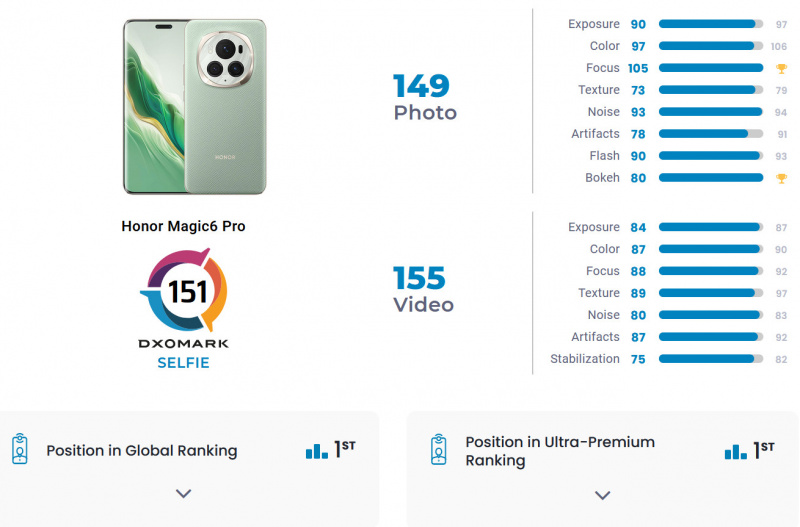800x527 pixels.
Task: Click the Focus trophy icon in Photo
Action: pos(781,68)
